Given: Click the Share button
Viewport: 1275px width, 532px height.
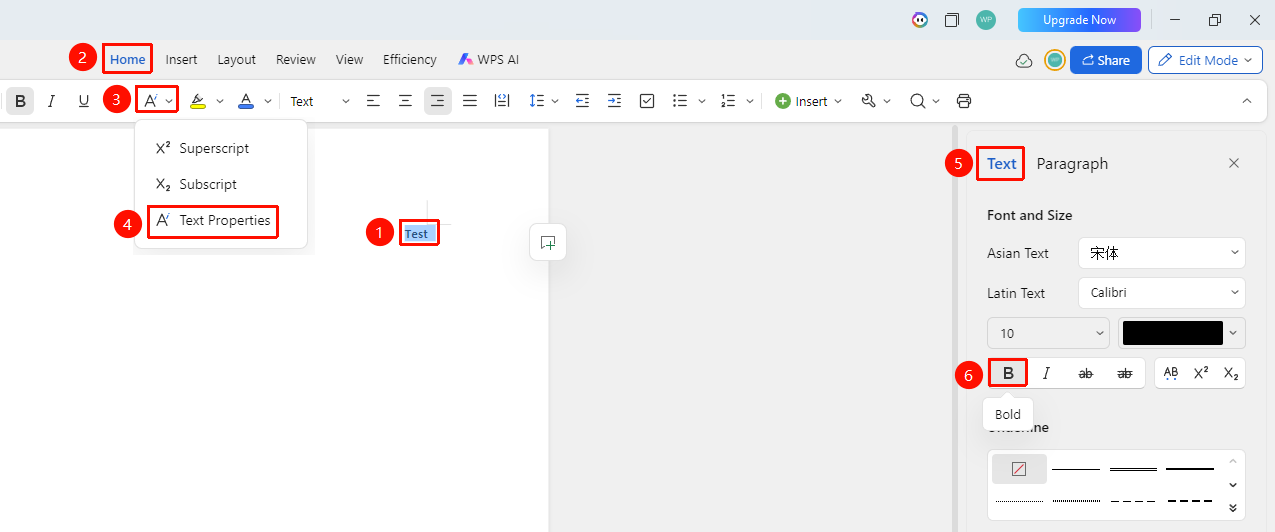Looking at the screenshot, I should coord(1106,60).
